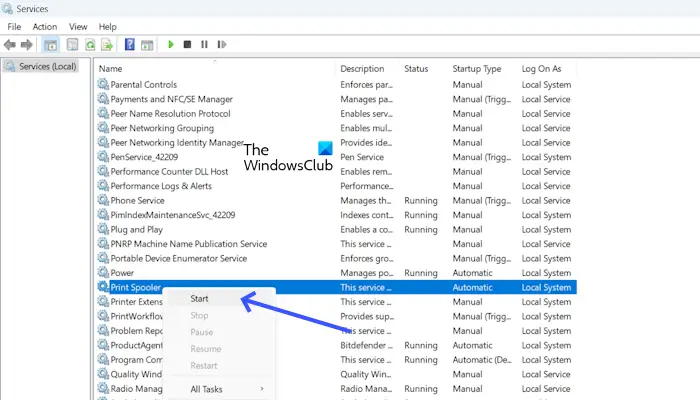Click the Stop Service square toolbar icon
The image size is (700, 400).
click(187, 44)
